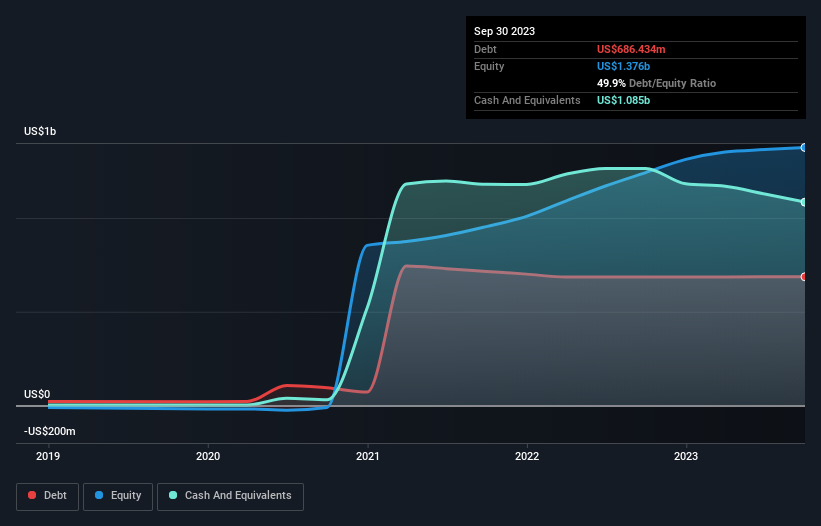Select the Equity endpoint marker on chart
Screen dimensions: 821x526
(x=803, y=148)
